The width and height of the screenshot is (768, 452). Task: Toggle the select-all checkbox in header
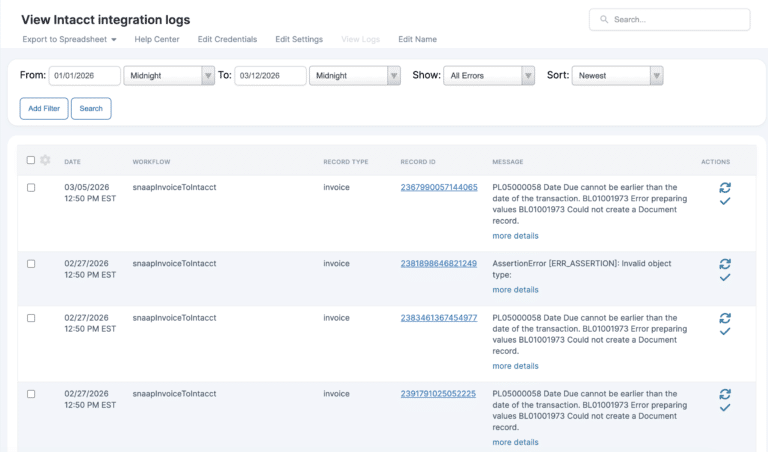coord(31,161)
